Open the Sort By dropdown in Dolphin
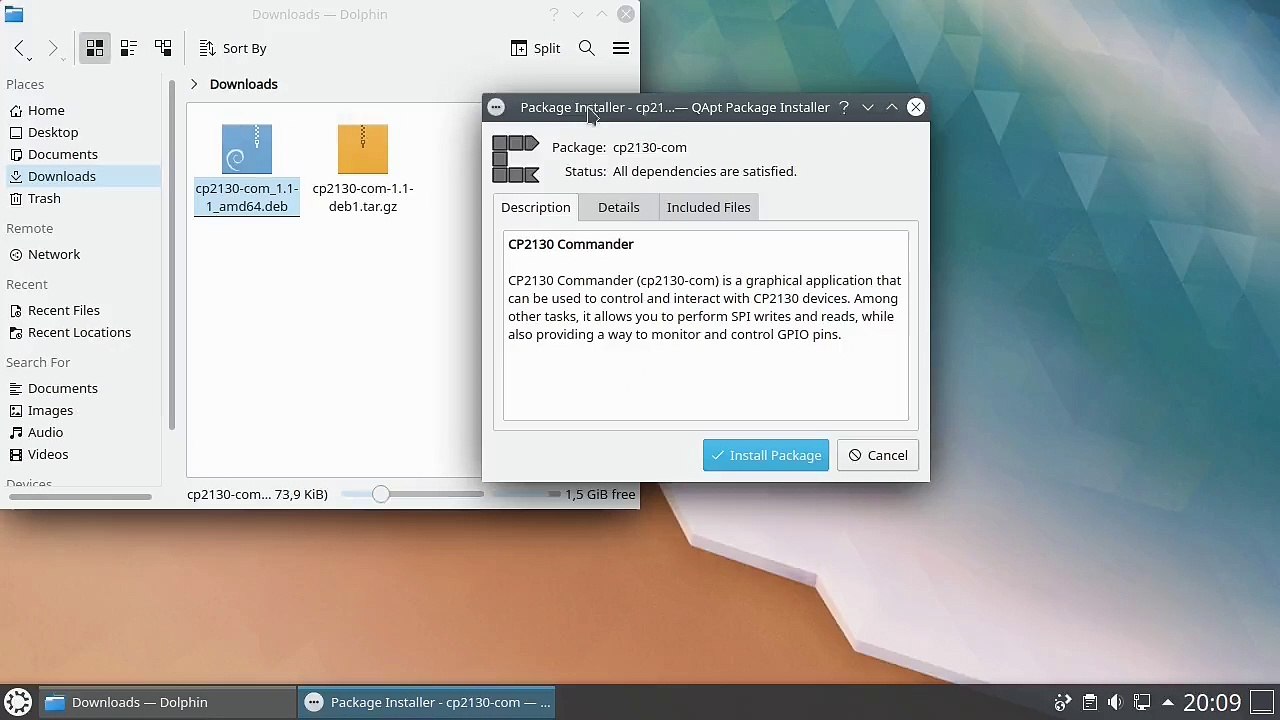 233,48
